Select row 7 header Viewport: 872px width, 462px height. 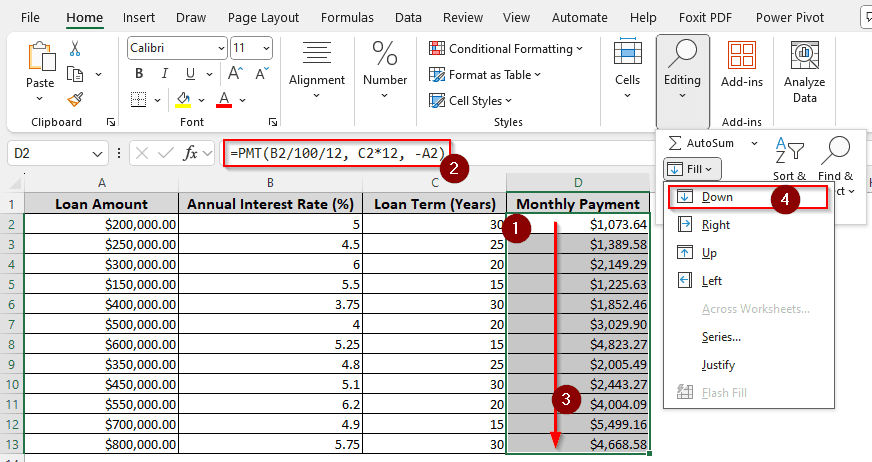[12, 324]
